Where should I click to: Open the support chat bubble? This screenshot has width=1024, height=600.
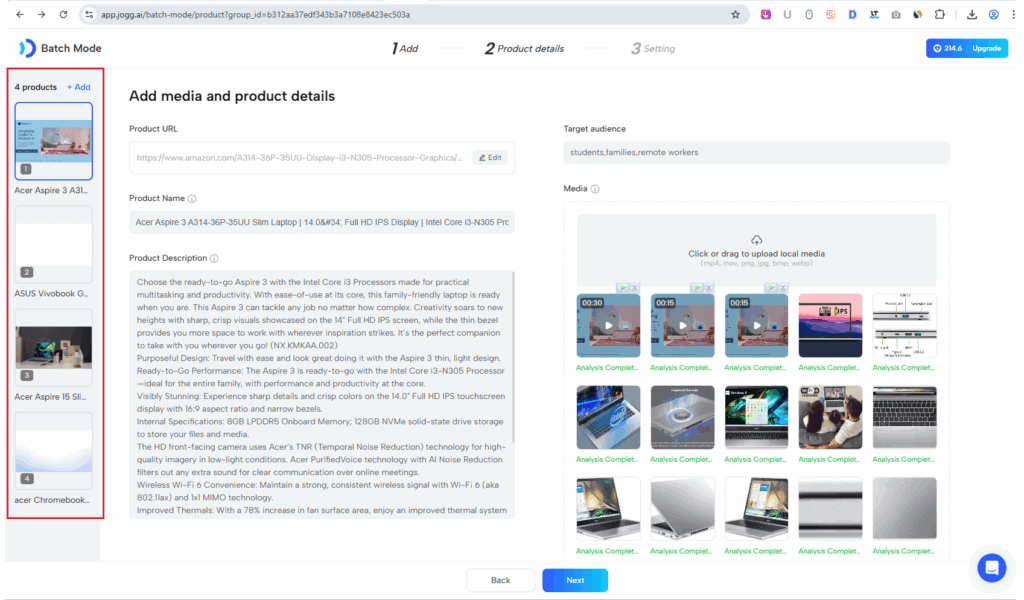pyautogui.click(x=992, y=568)
